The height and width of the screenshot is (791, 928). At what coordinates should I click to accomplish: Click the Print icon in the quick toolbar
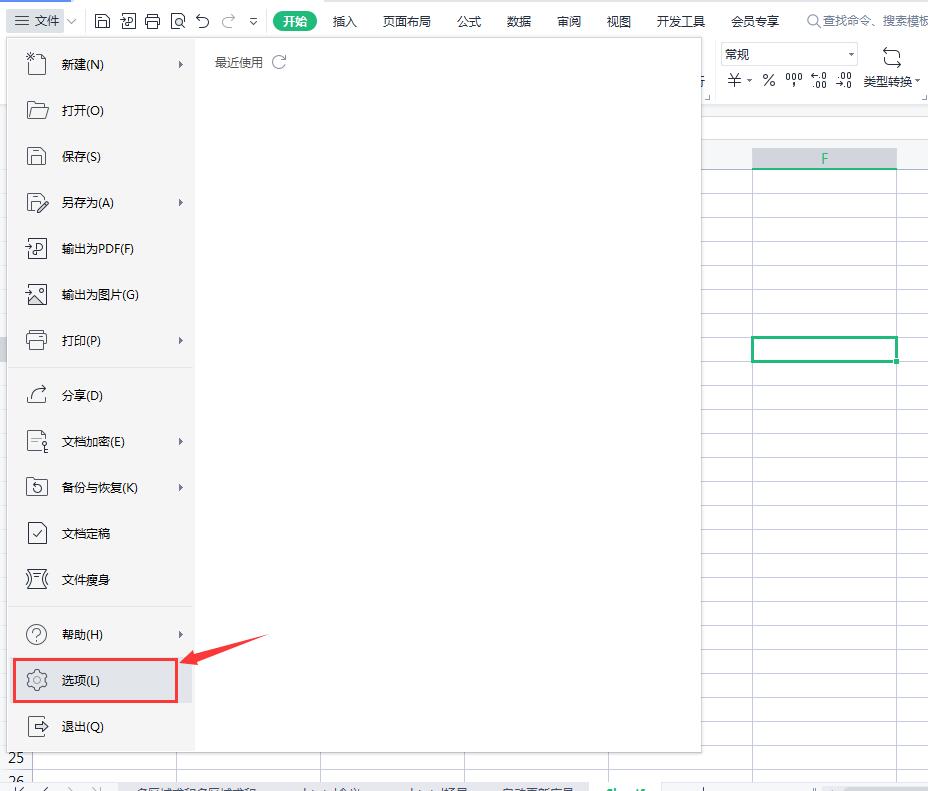pos(153,22)
